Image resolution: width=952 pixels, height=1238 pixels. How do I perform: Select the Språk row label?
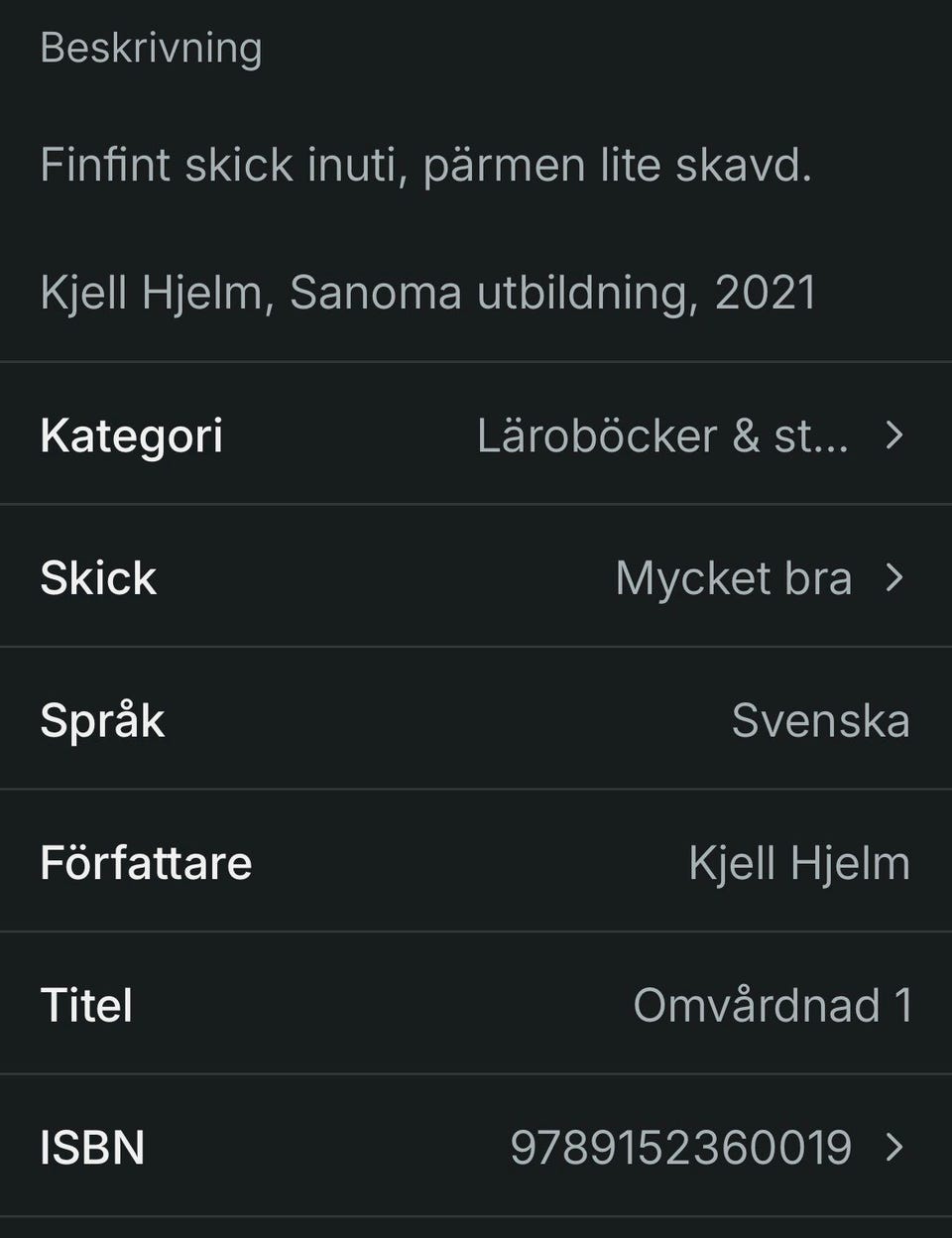(x=102, y=720)
